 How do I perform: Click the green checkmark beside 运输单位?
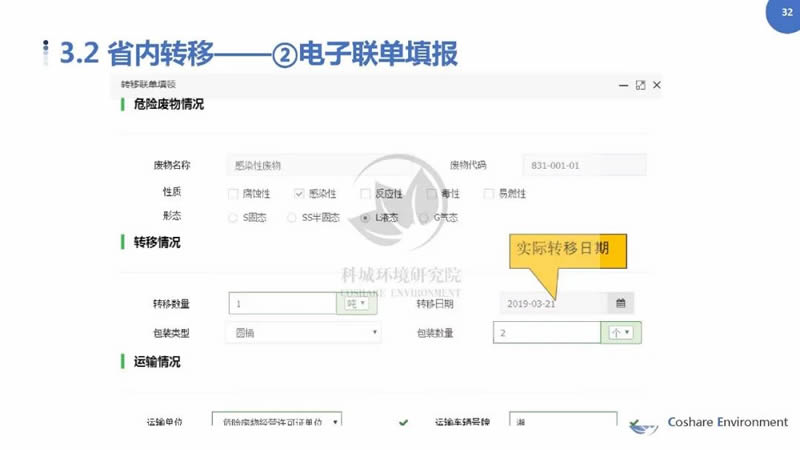[403, 423]
